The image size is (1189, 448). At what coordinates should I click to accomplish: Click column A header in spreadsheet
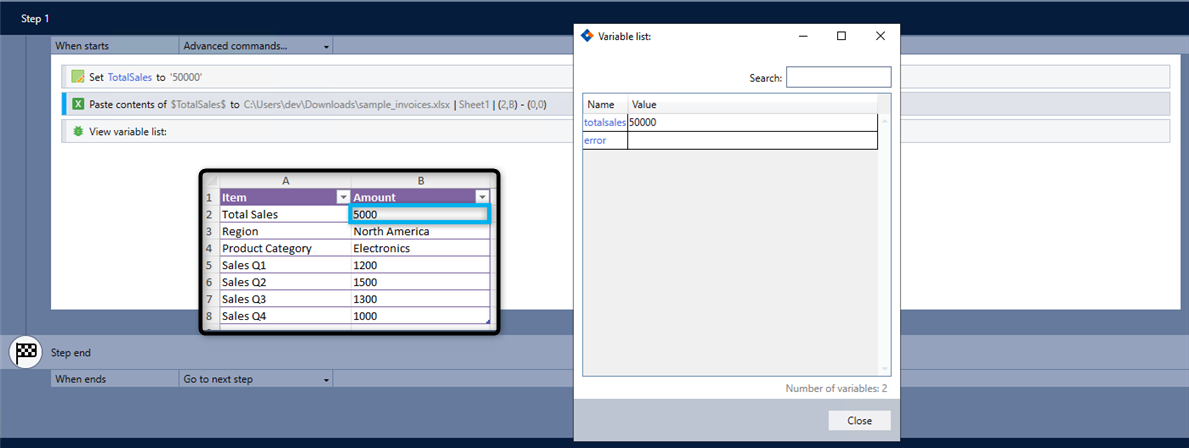click(x=285, y=180)
